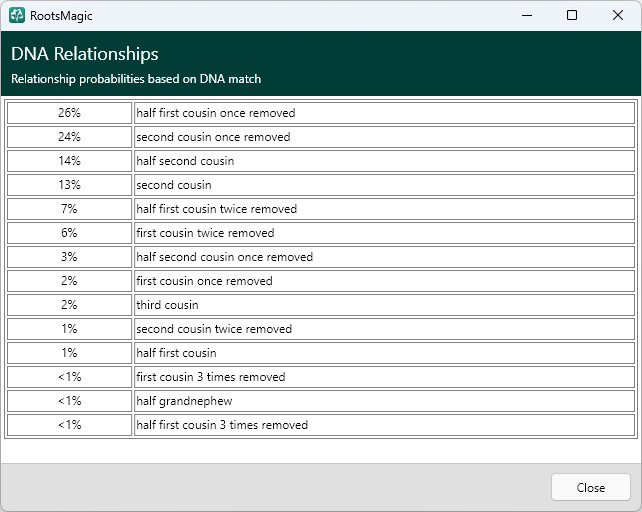The image size is (642, 512).
Task: Click the 'first cousin once removed' cell
Action: coord(384,281)
